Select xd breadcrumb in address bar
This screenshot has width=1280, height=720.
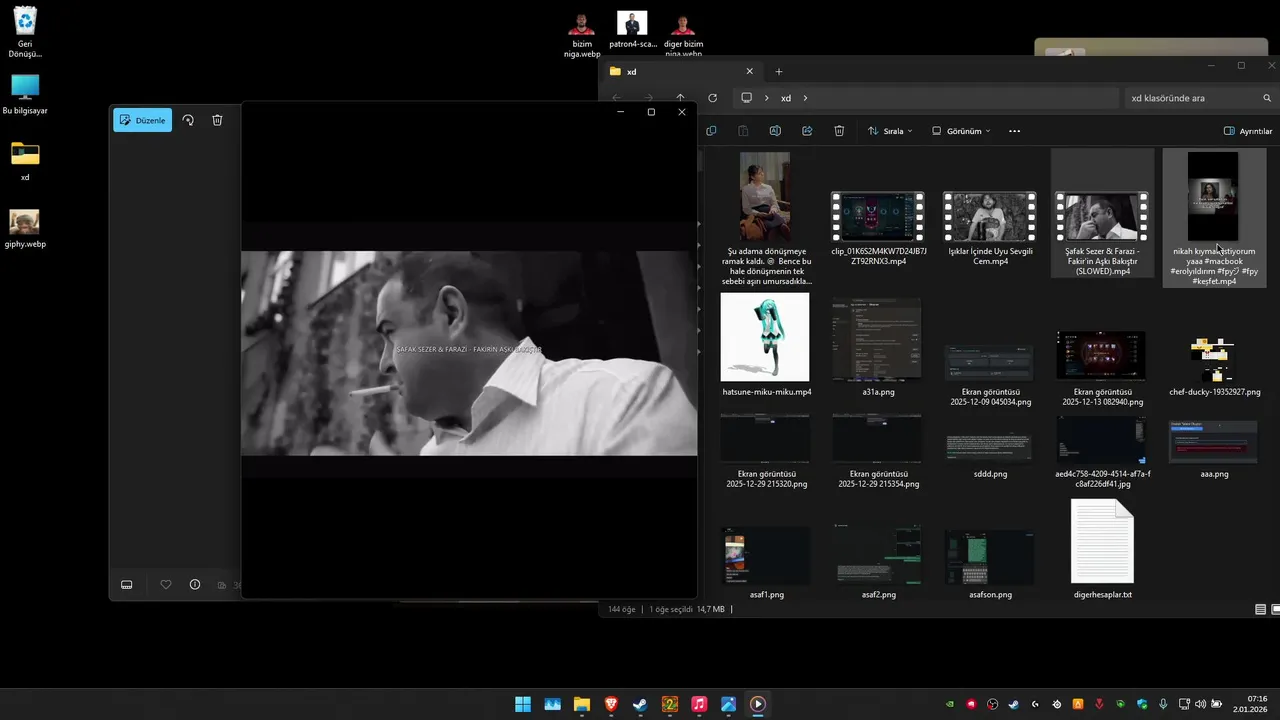[x=786, y=98]
